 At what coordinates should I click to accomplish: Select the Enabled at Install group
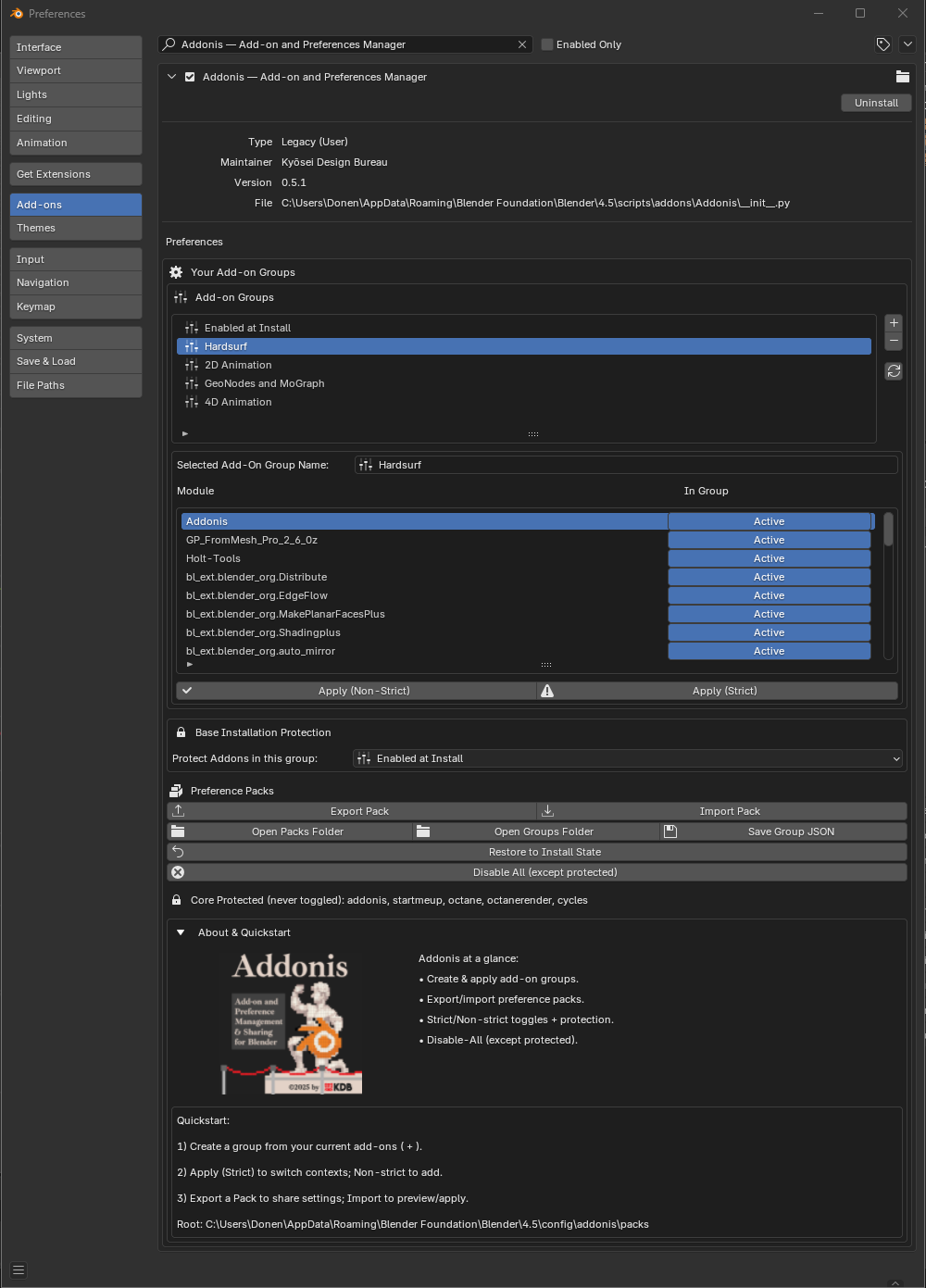point(524,328)
